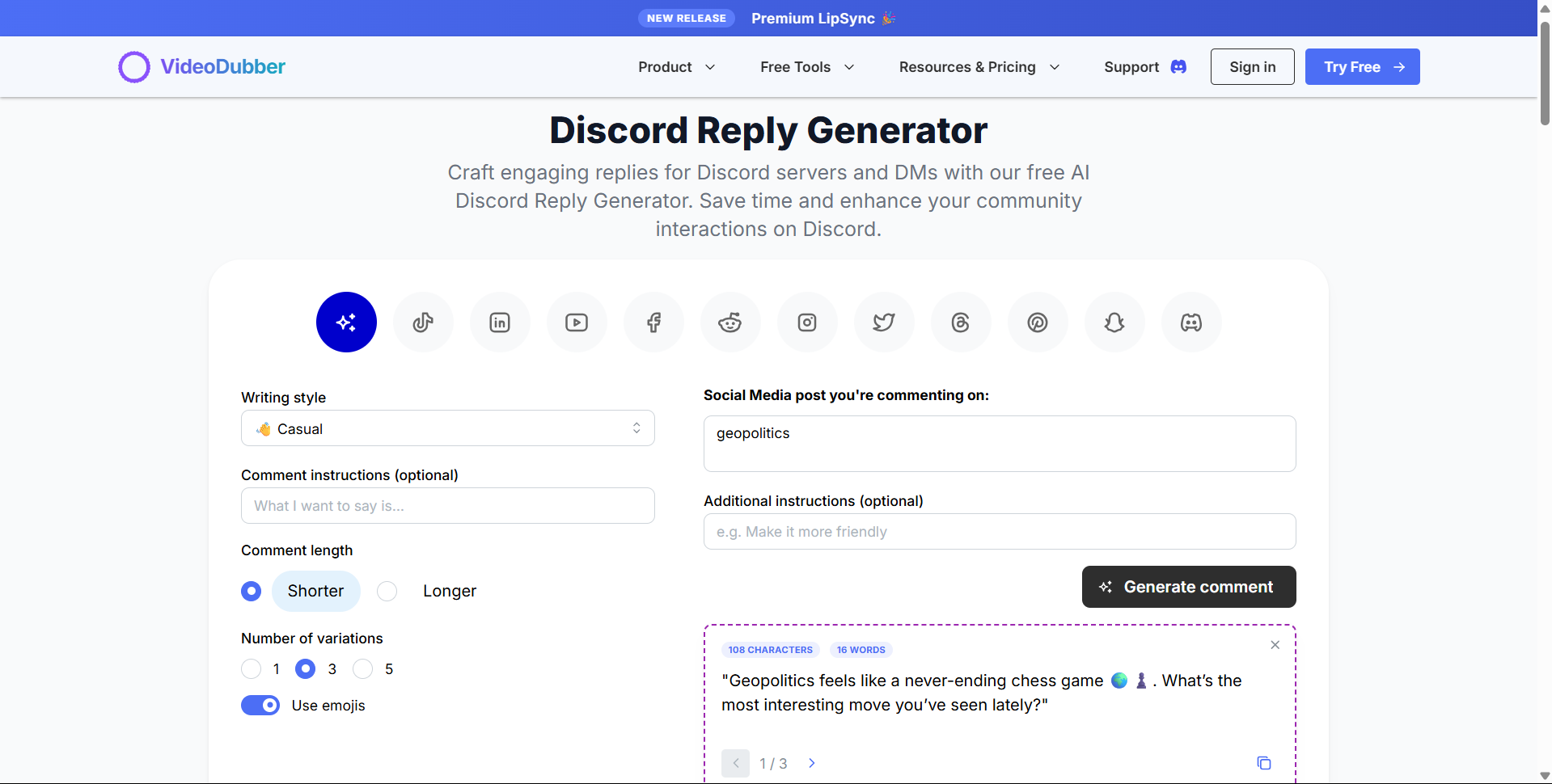Focus the social media post text area
This screenshot has height=784, width=1552.
pyautogui.click(x=1000, y=444)
